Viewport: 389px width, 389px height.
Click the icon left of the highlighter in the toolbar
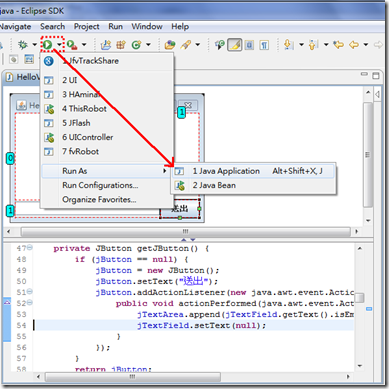pyautogui.click(x=220, y=44)
